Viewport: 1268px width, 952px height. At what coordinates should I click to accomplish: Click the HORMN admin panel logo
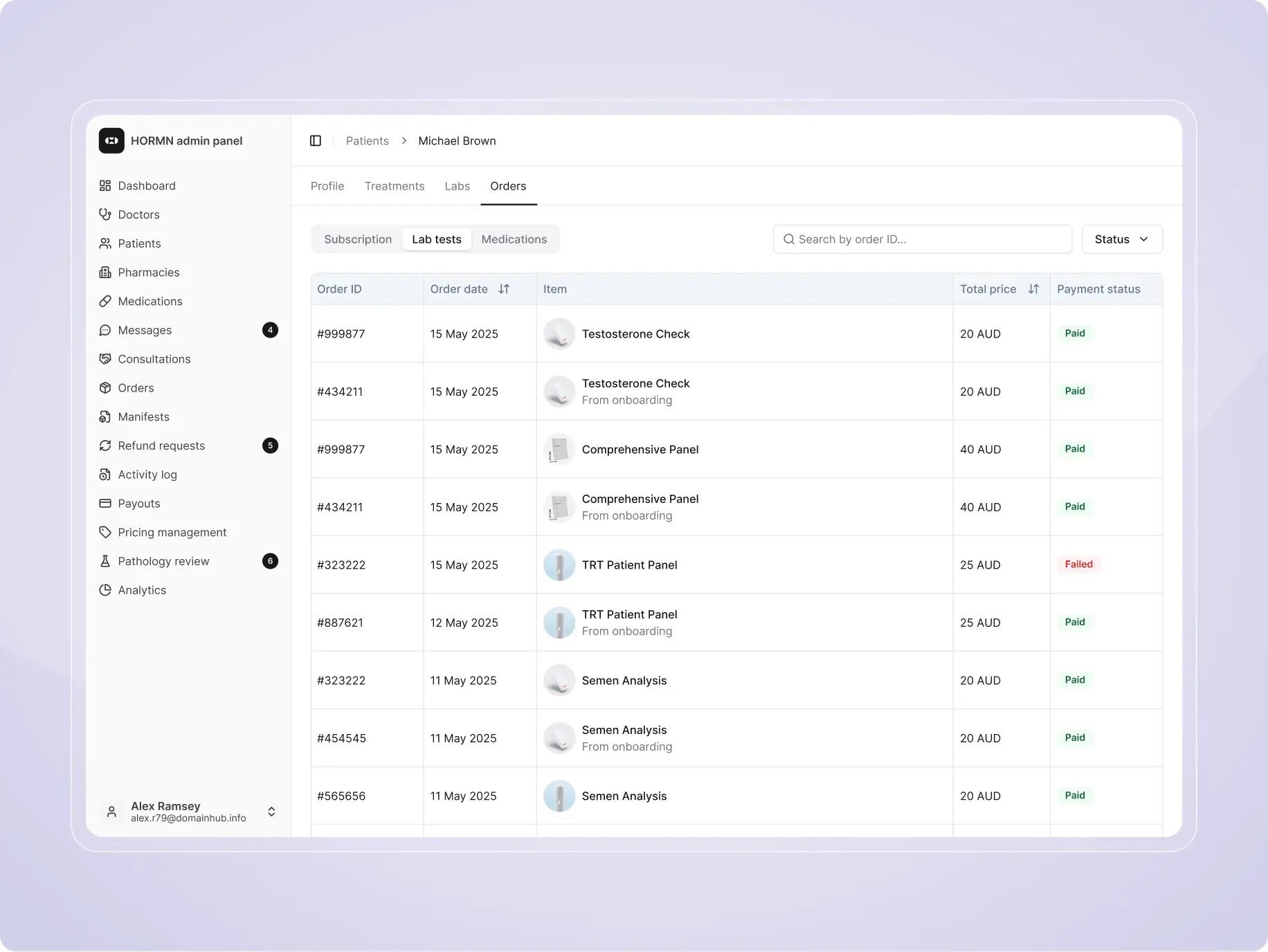[x=111, y=140]
